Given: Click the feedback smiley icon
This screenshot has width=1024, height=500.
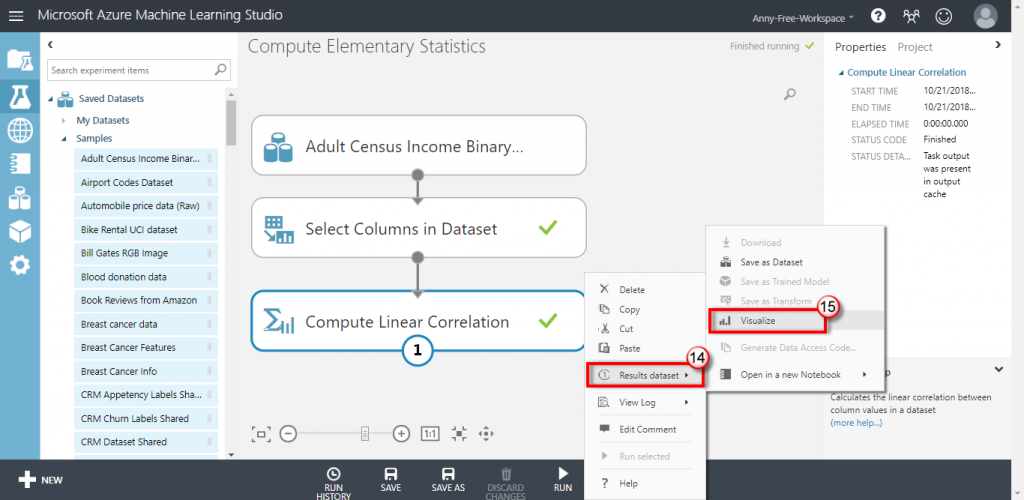Looking at the screenshot, I should (943, 16).
